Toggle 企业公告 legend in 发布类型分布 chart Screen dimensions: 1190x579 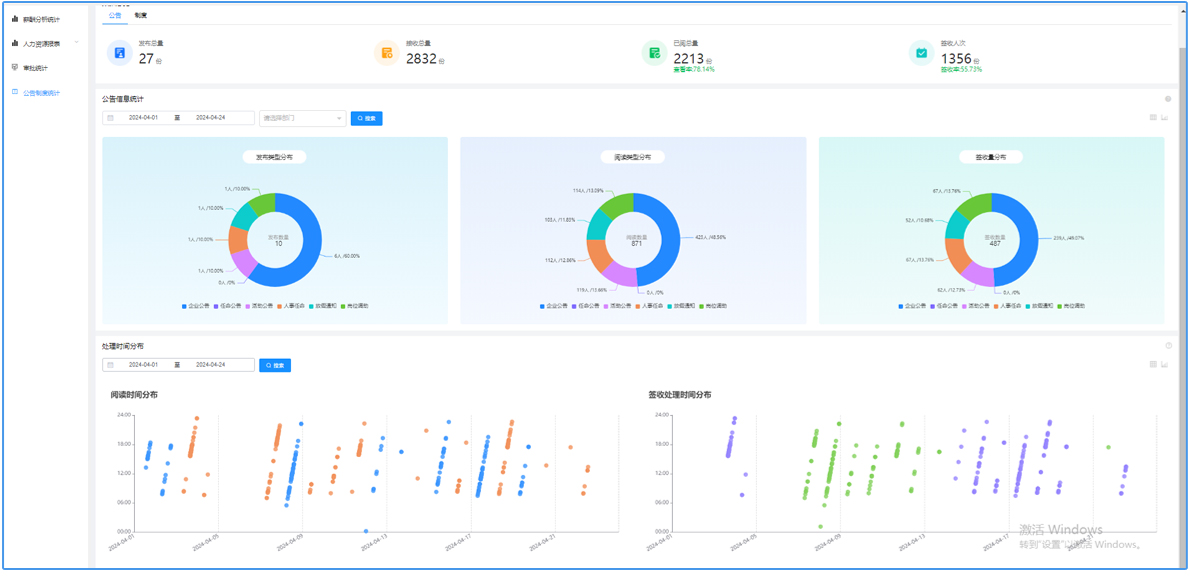[196, 306]
